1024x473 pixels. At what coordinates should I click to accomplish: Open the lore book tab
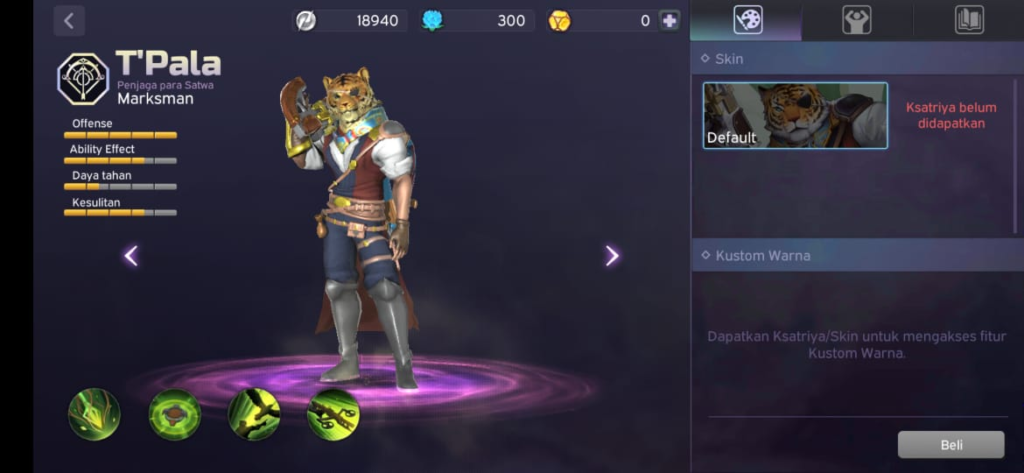(969, 20)
